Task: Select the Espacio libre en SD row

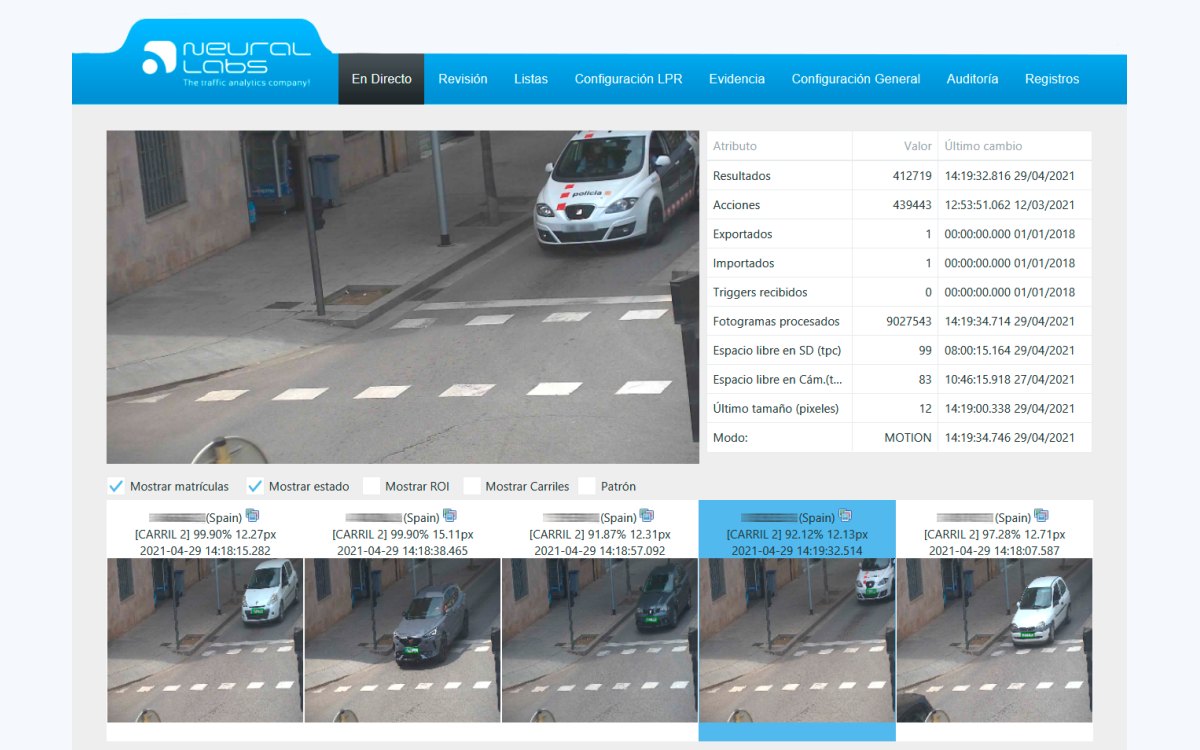Action: (x=899, y=351)
